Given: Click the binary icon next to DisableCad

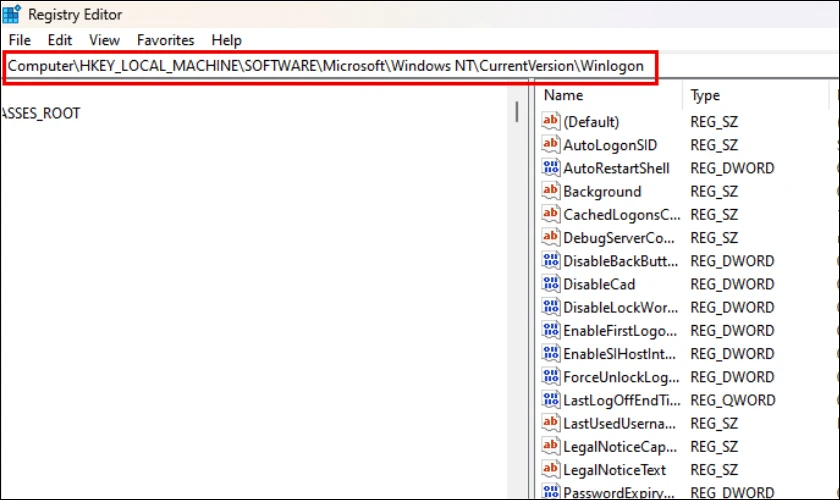Looking at the screenshot, I should click(x=551, y=284).
